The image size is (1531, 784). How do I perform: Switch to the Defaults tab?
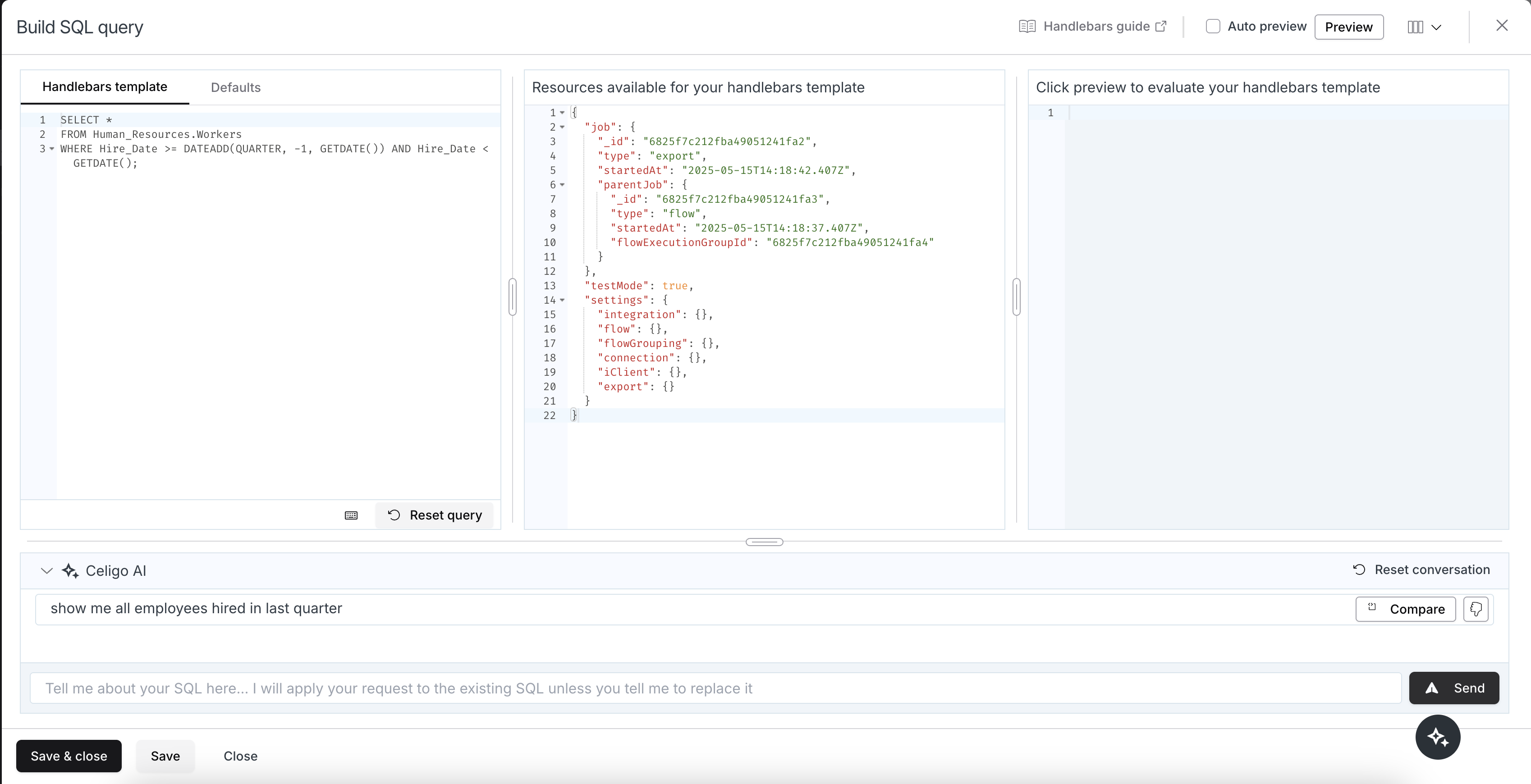coord(236,87)
